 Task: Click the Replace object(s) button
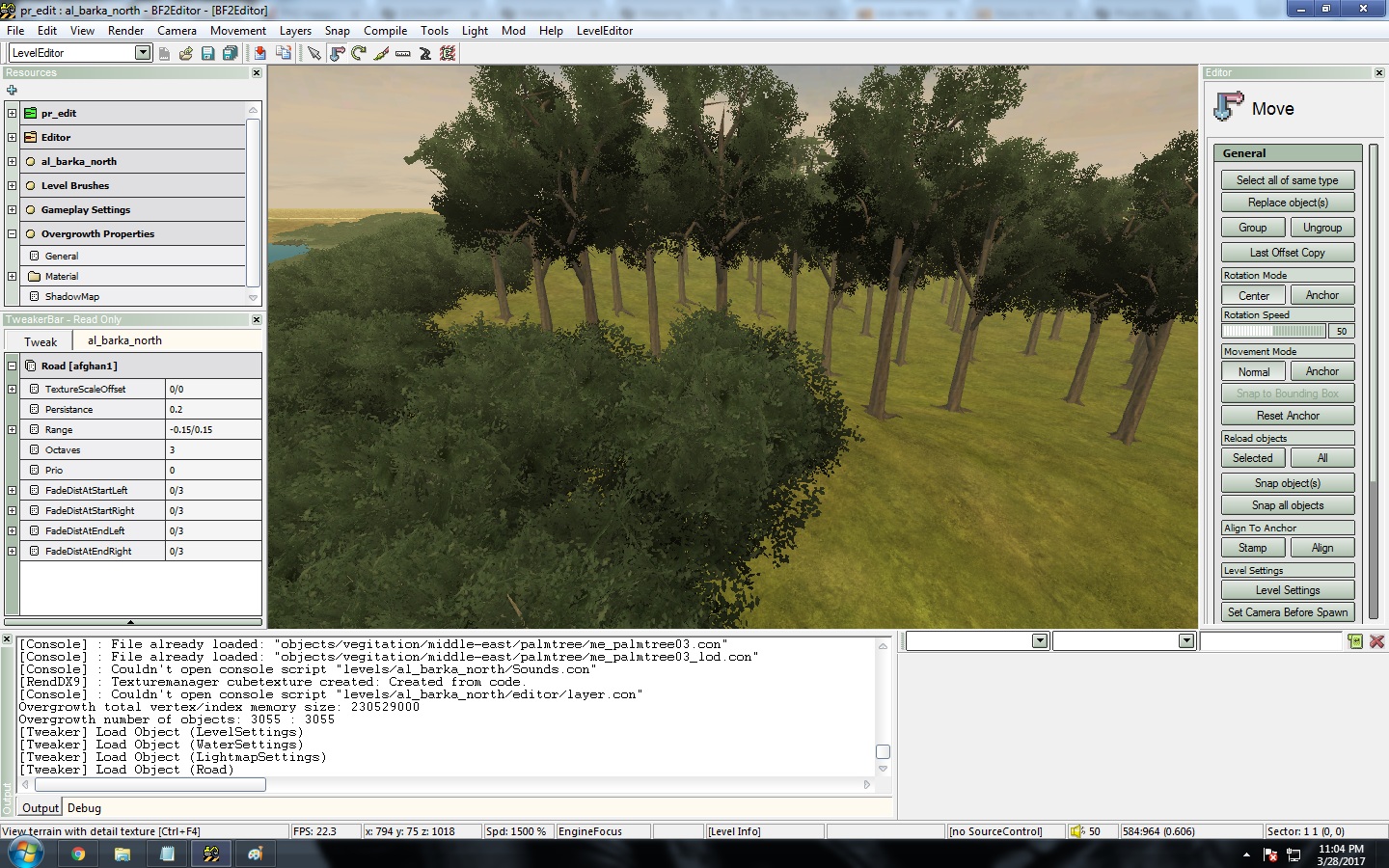pyautogui.click(x=1288, y=203)
